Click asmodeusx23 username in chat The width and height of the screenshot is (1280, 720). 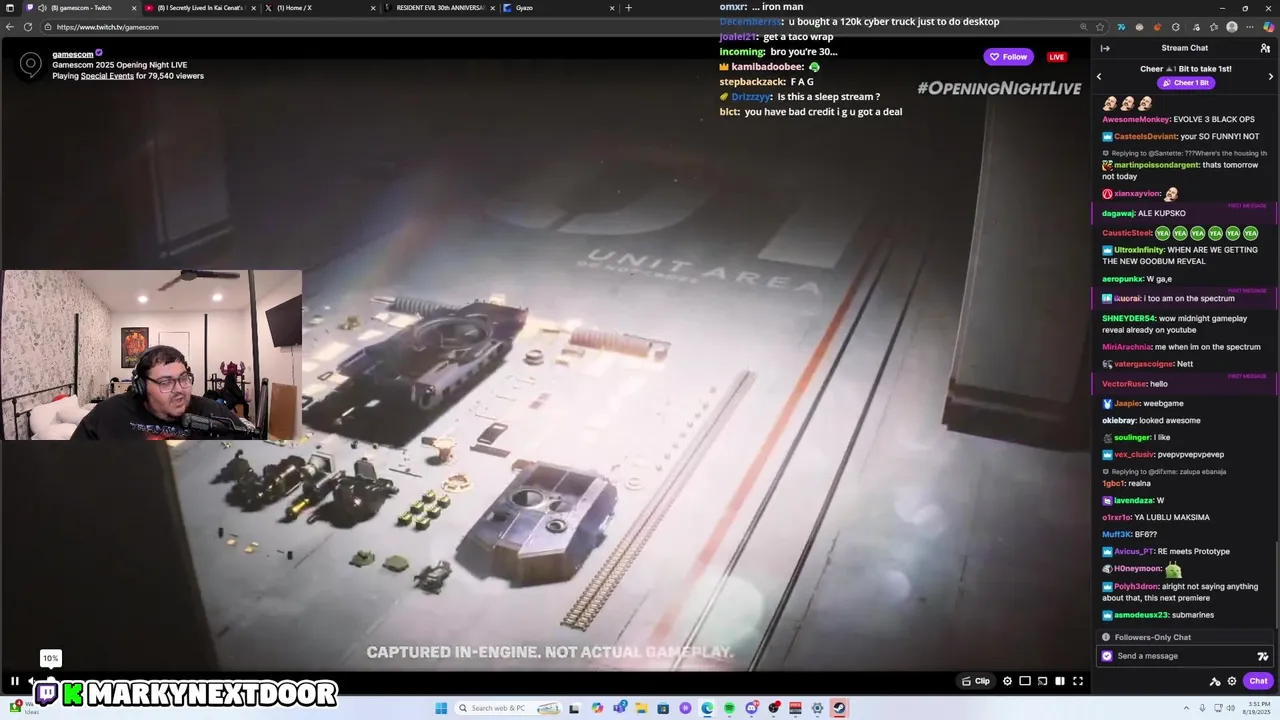tap(1141, 615)
